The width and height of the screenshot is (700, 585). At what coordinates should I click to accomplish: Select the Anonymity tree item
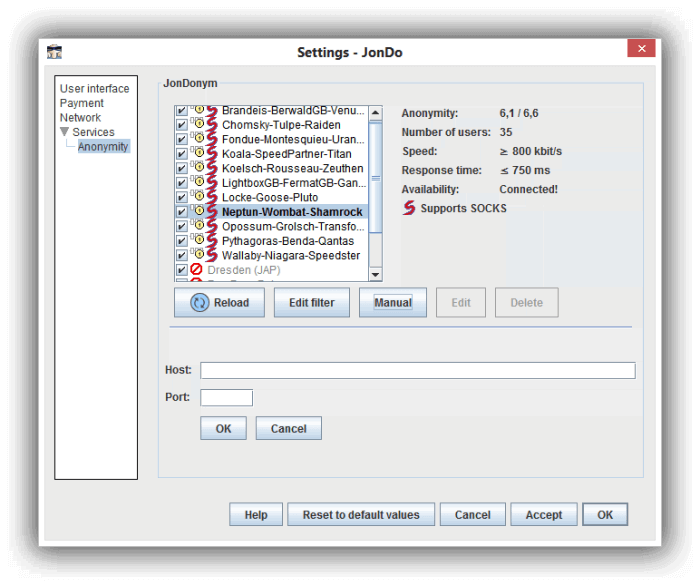pos(103,146)
